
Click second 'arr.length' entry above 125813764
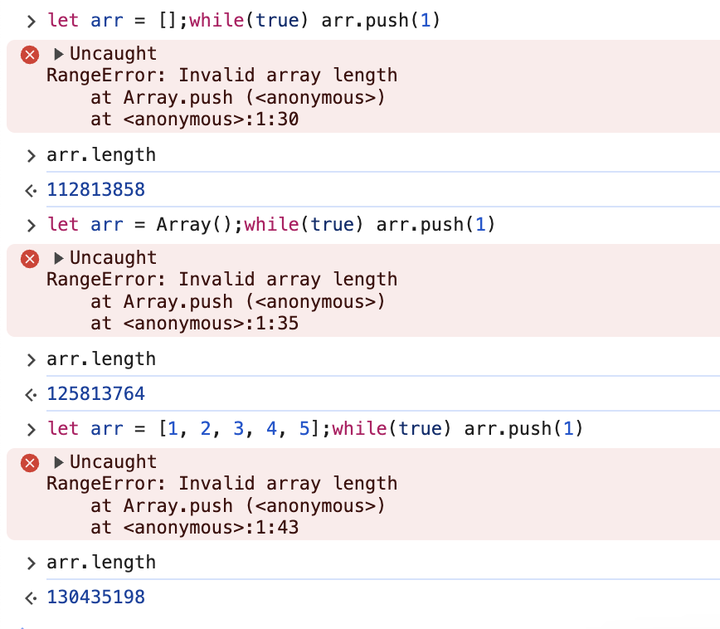(101, 359)
